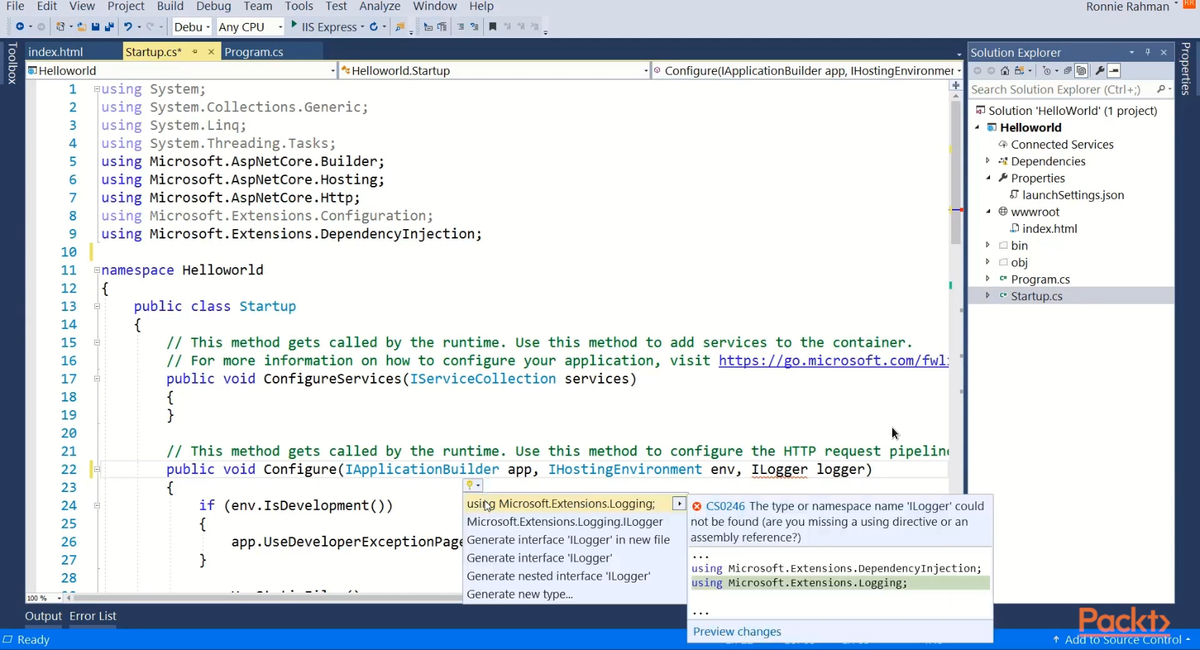The width and height of the screenshot is (1200, 650).
Task: Open the Helloworld project navigation dropdown
Action: (182, 70)
